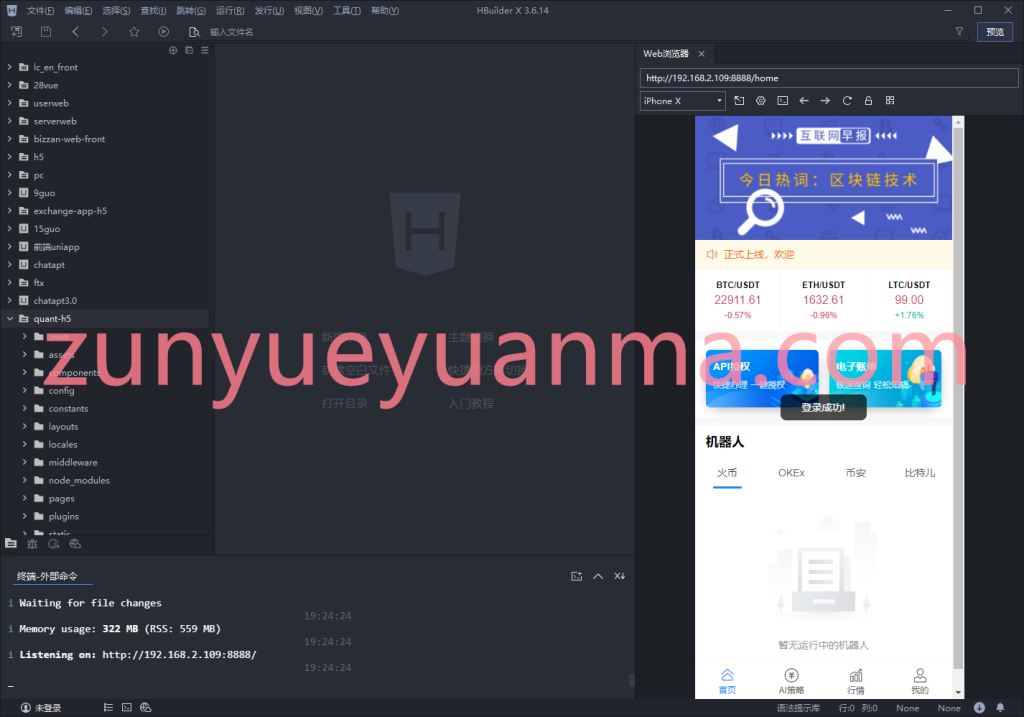This screenshot has width=1024, height=717.
Task: Click the QR code icon in browser toolbar
Action: click(x=890, y=101)
